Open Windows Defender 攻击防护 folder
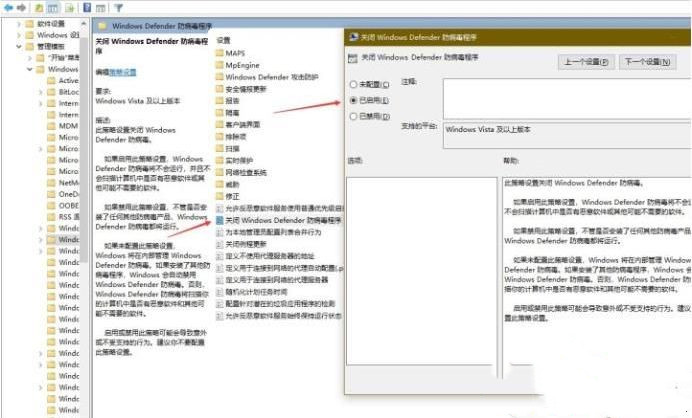The width and height of the screenshot is (692, 418). tap(267, 77)
